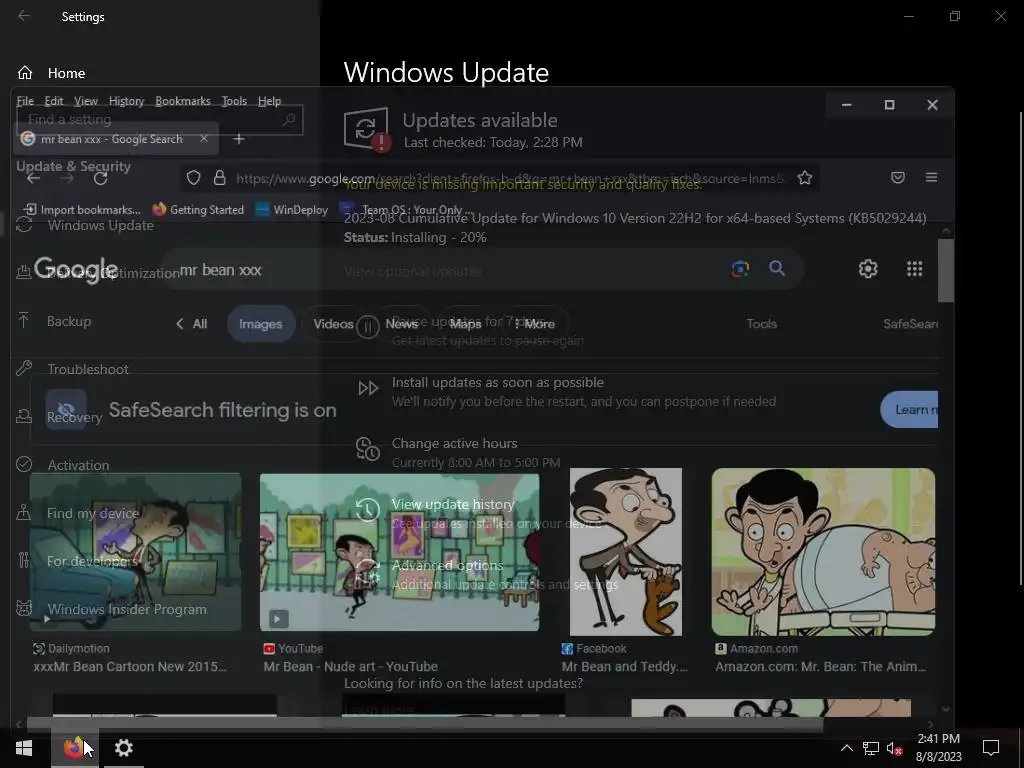Viewport: 1024px width, 768px height.
Task: Click the Firefox horizontal scrollbar
Action: point(424,724)
